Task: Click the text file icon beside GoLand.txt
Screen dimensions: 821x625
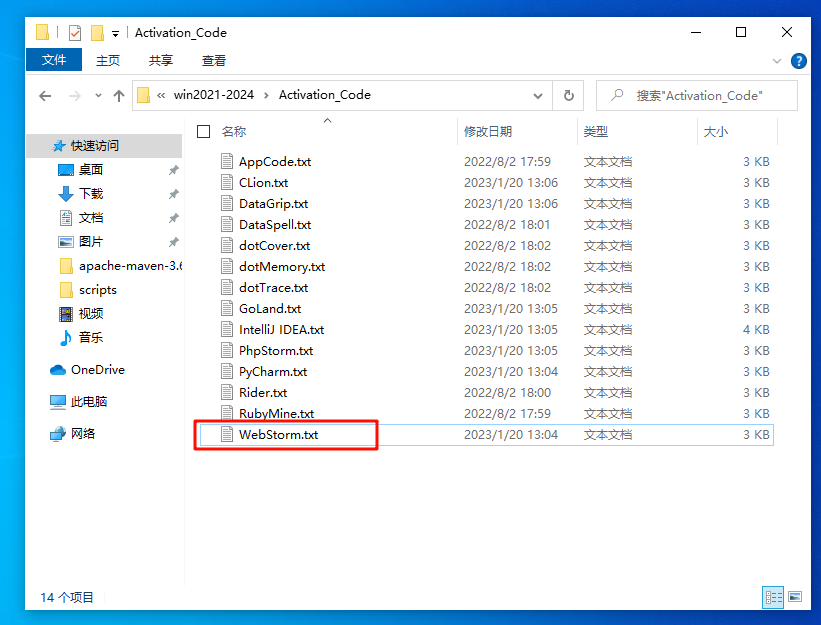Action: (227, 308)
